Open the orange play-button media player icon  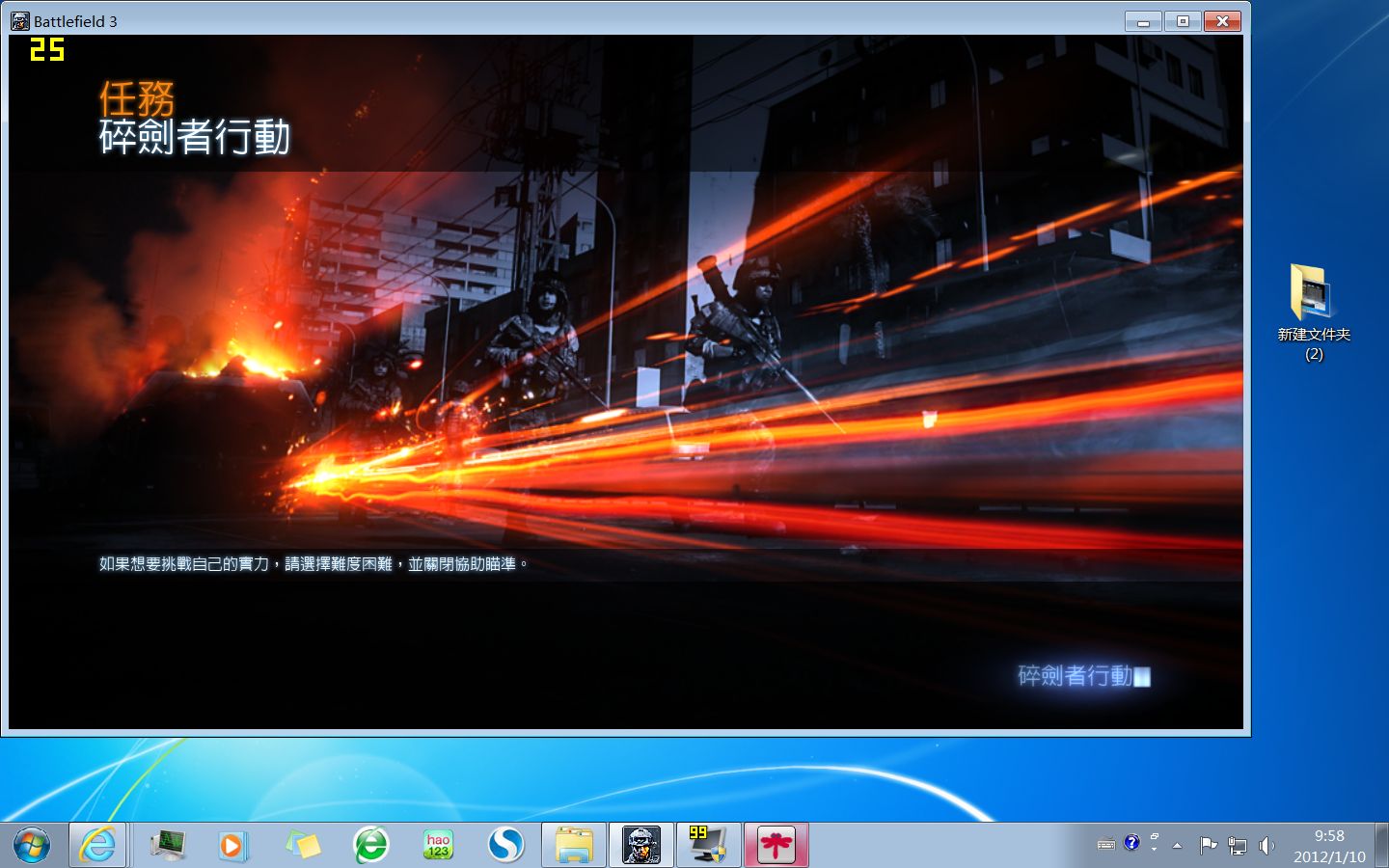(231, 846)
